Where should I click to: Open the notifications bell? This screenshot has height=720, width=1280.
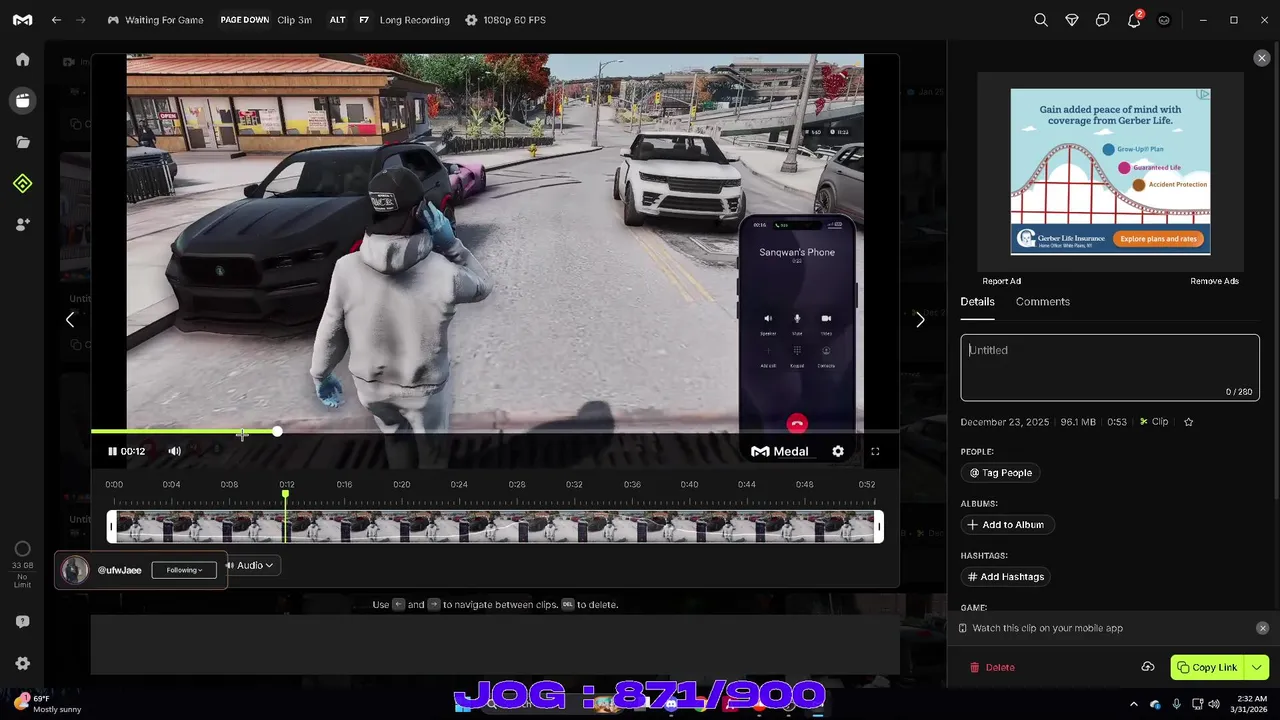click(1134, 20)
